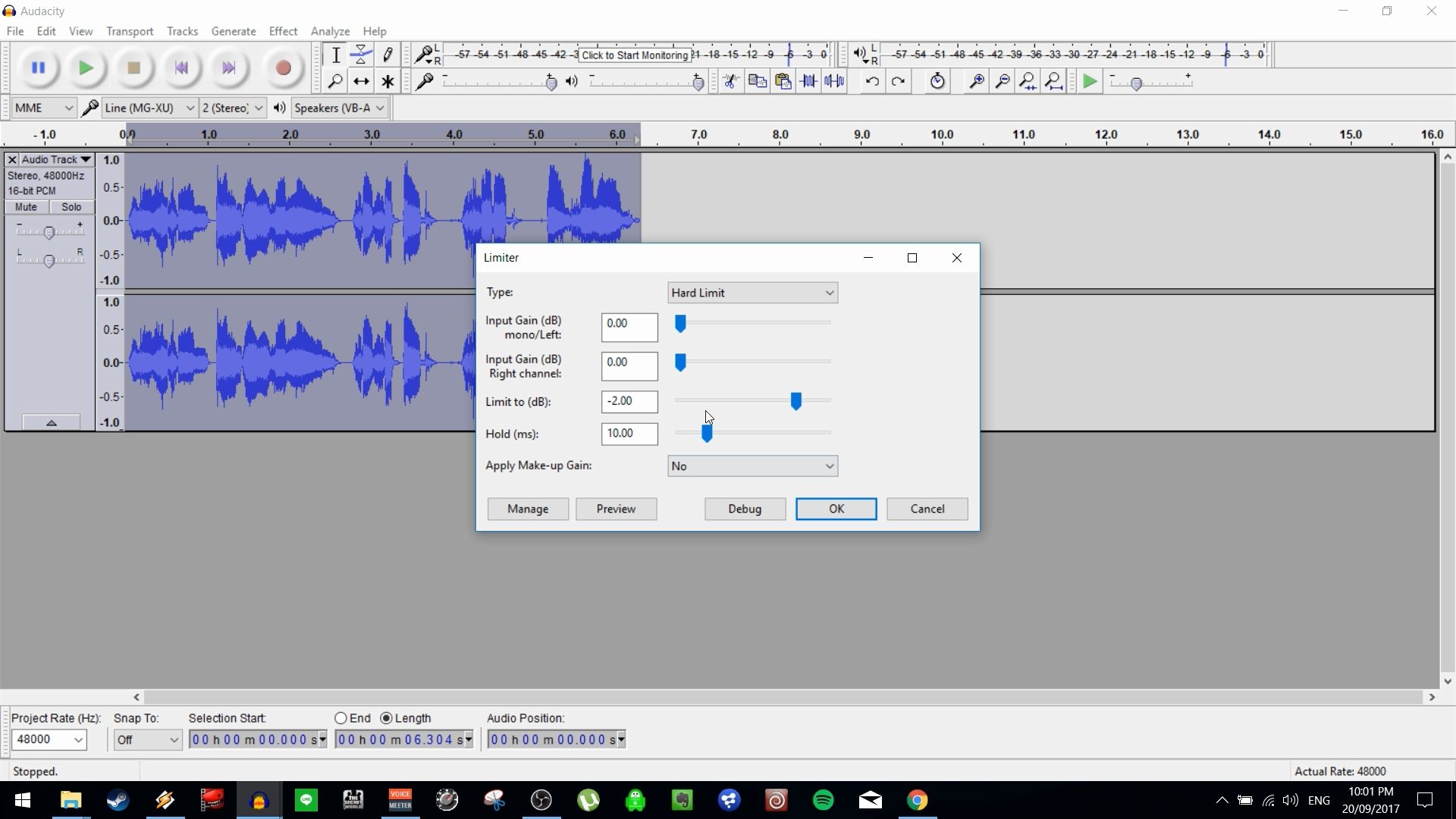Image resolution: width=1456 pixels, height=819 pixels.
Task: Select the Draw tool pencil
Action: point(388,54)
